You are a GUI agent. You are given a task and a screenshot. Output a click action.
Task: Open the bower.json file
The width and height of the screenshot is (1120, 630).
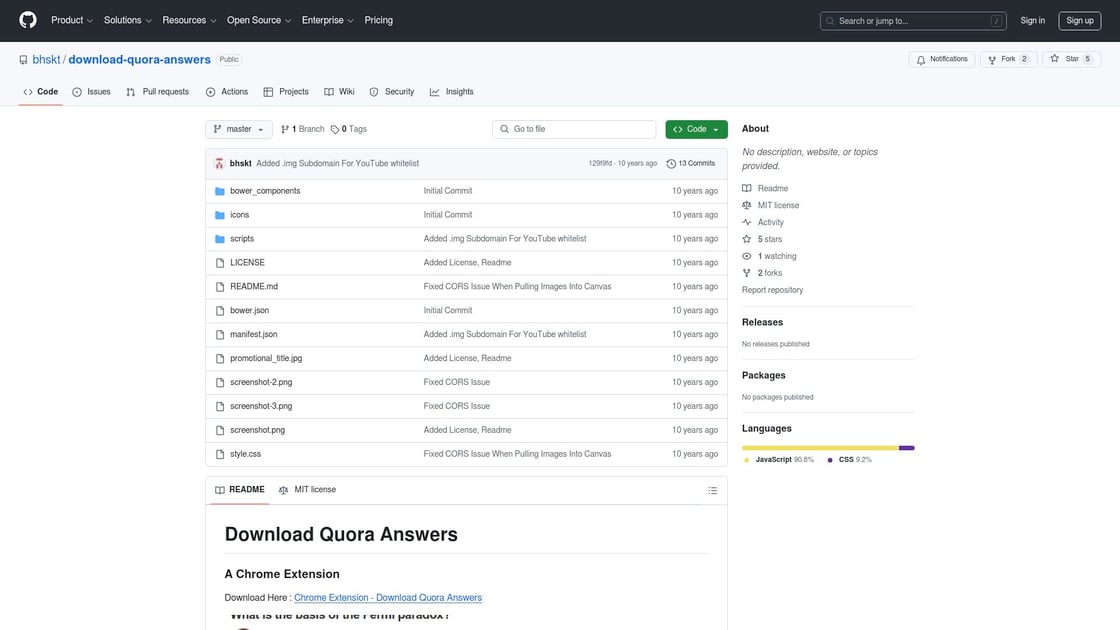point(249,311)
